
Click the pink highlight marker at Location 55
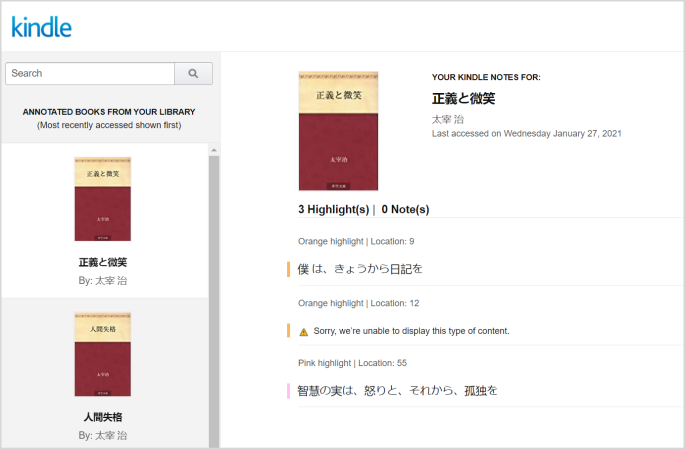tap(288, 391)
